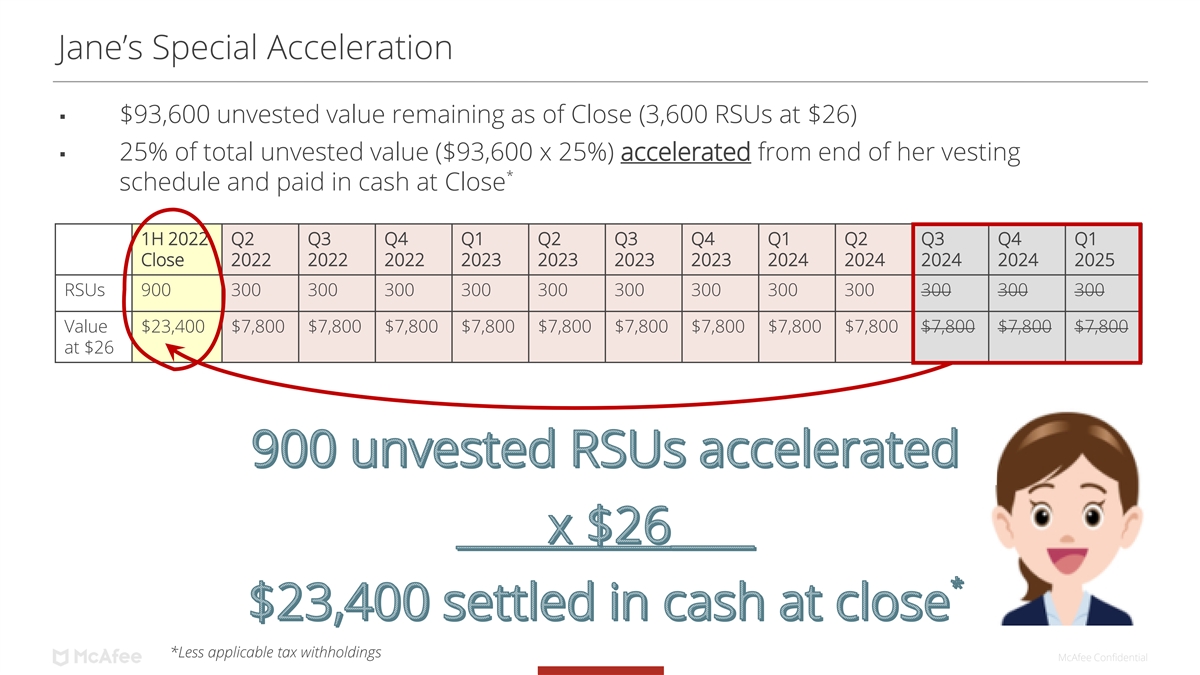Click the "Q1 2023" column header
Image resolution: width=1200 pixels, height=675 pixels.
(489, 249)
